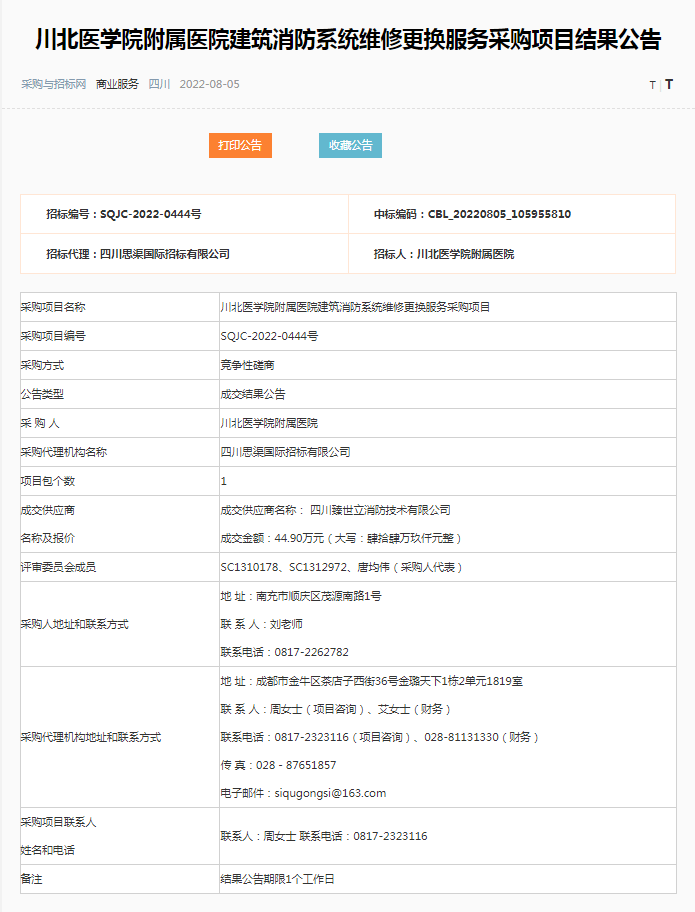Select 招标人 川北医学院附属医院 in header box
This screenshot has height=912, width=695.
[x=443, y=254]
